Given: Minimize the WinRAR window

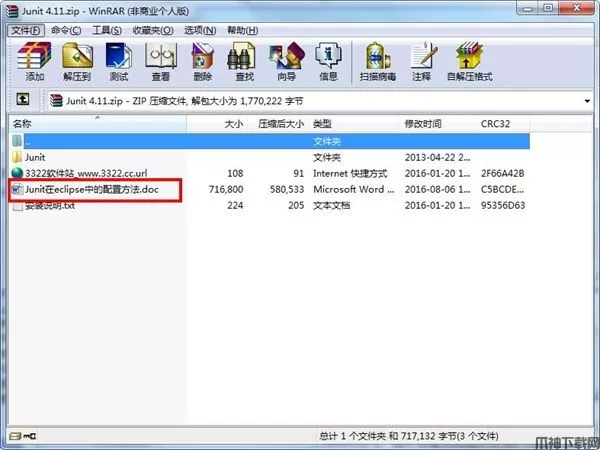Looking at the screenshot, I should (x=528, y=8).
